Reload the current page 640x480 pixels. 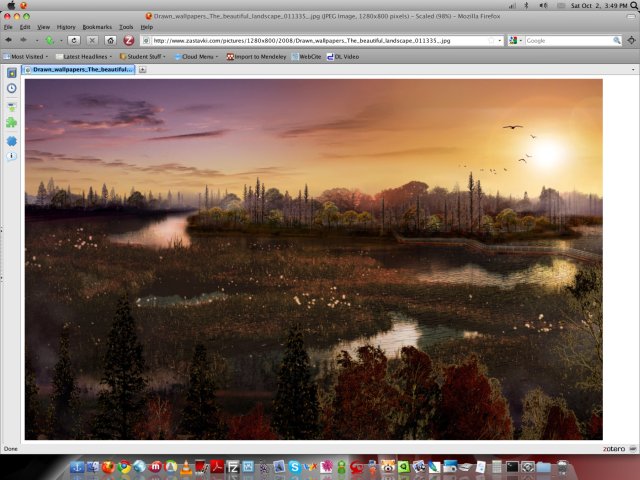pyautogui.click(x=74, y=40)
